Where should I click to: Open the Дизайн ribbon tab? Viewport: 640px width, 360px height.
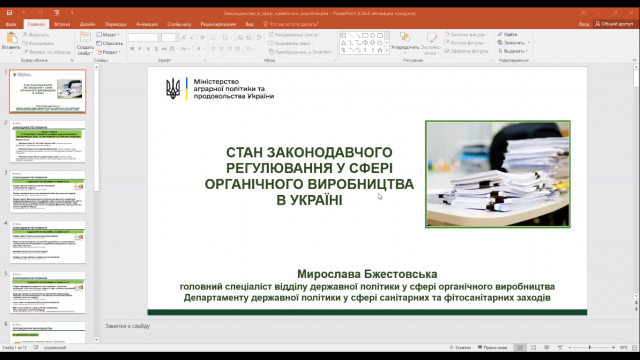pos(87,24)
